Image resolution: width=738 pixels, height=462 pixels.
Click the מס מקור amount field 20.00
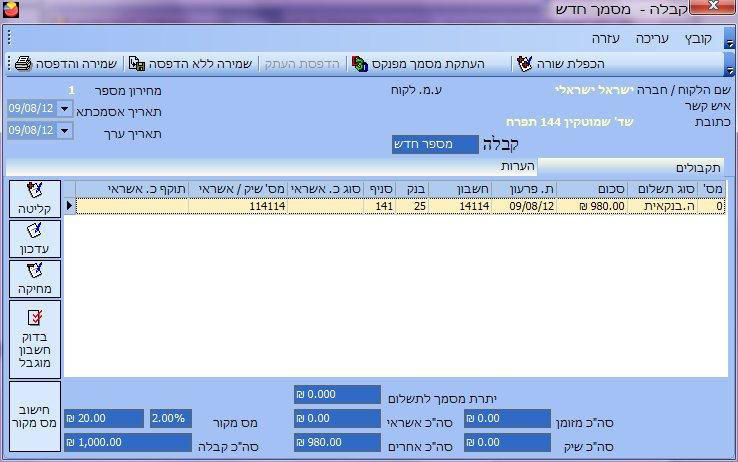(104, 418)
